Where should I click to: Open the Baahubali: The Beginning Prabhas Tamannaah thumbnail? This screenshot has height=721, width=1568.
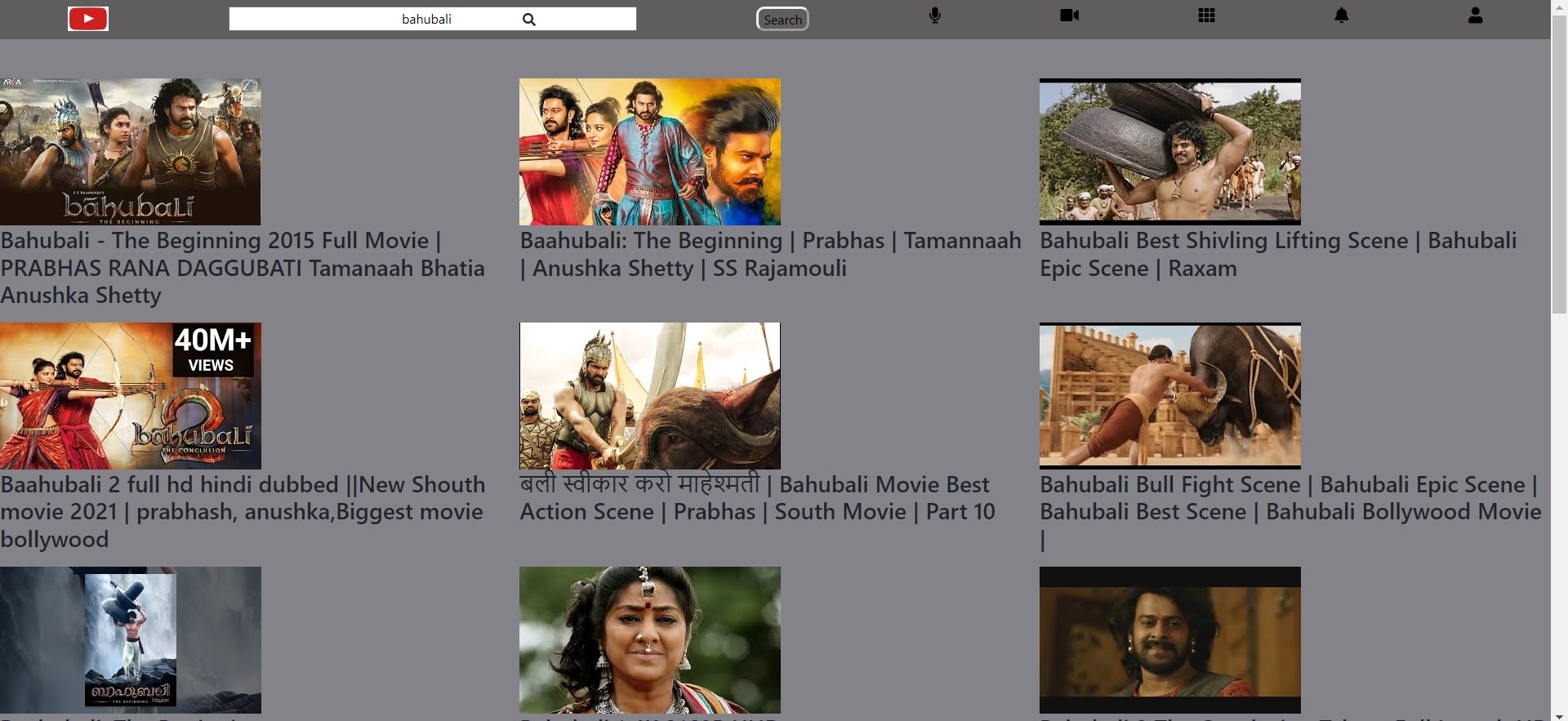(650, 152)
